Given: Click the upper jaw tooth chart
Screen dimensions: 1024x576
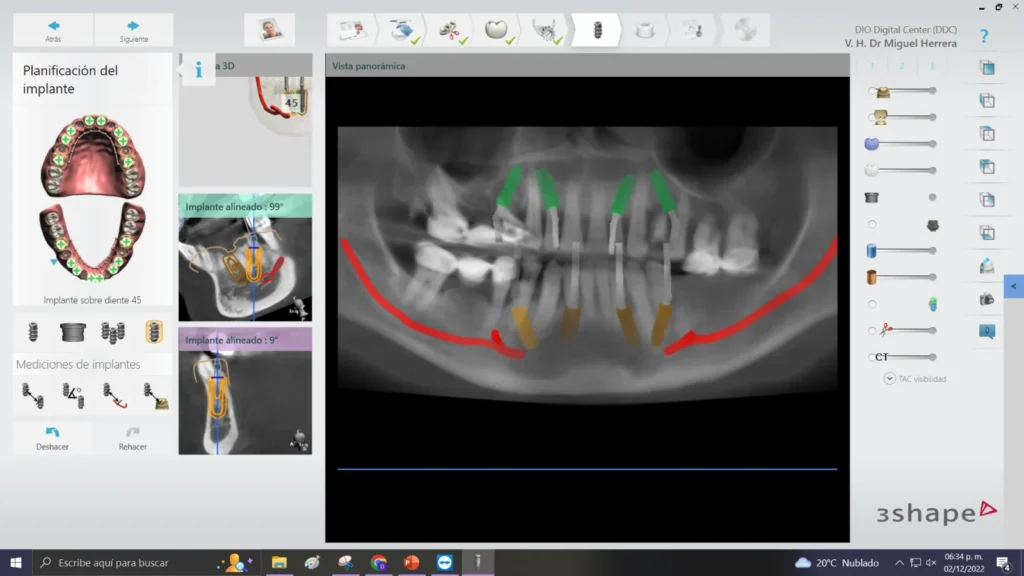Looking at the screenshot, I should click(93, 157).
